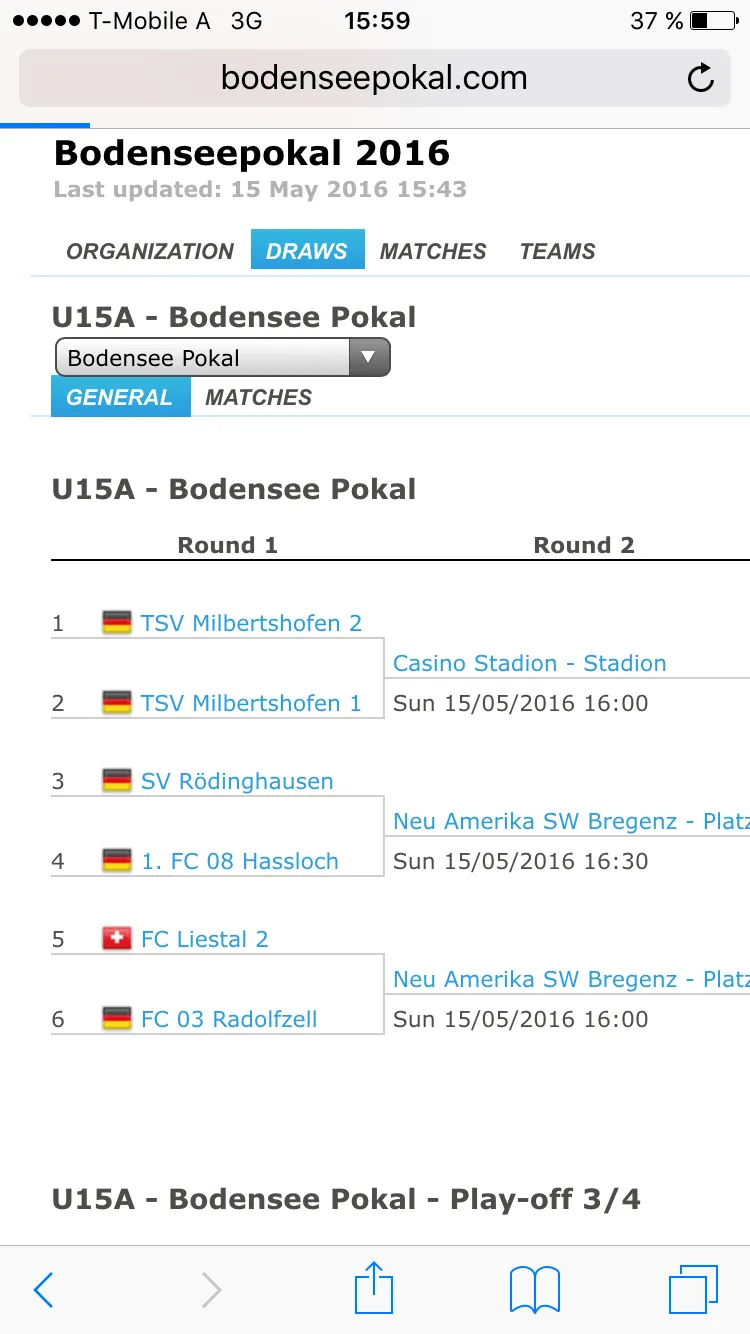Go back using Safari's back arrow
The image size is (750, 1334).
coord(43,1290)
